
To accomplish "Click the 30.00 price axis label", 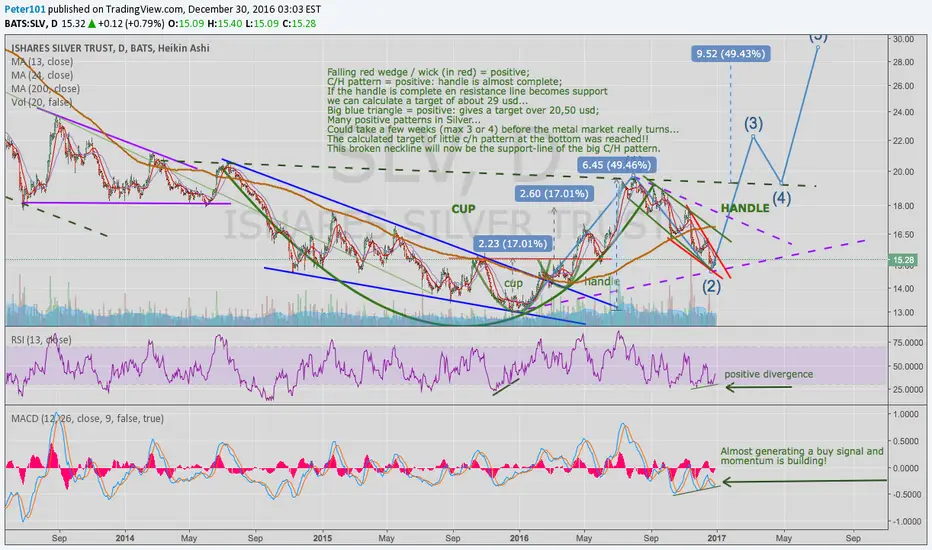I will pos(903,39).
